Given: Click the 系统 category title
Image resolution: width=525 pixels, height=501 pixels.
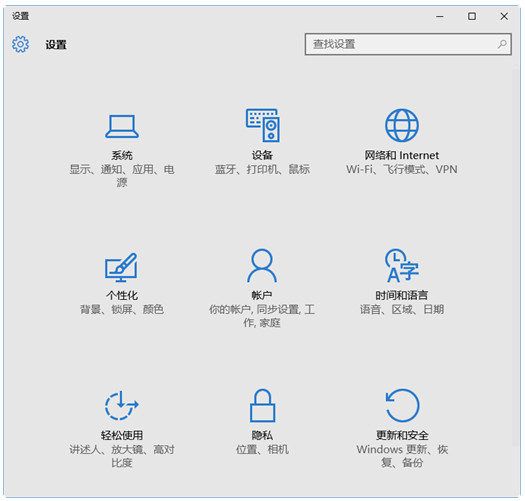Looking at the screenshot, I should 122,155.
